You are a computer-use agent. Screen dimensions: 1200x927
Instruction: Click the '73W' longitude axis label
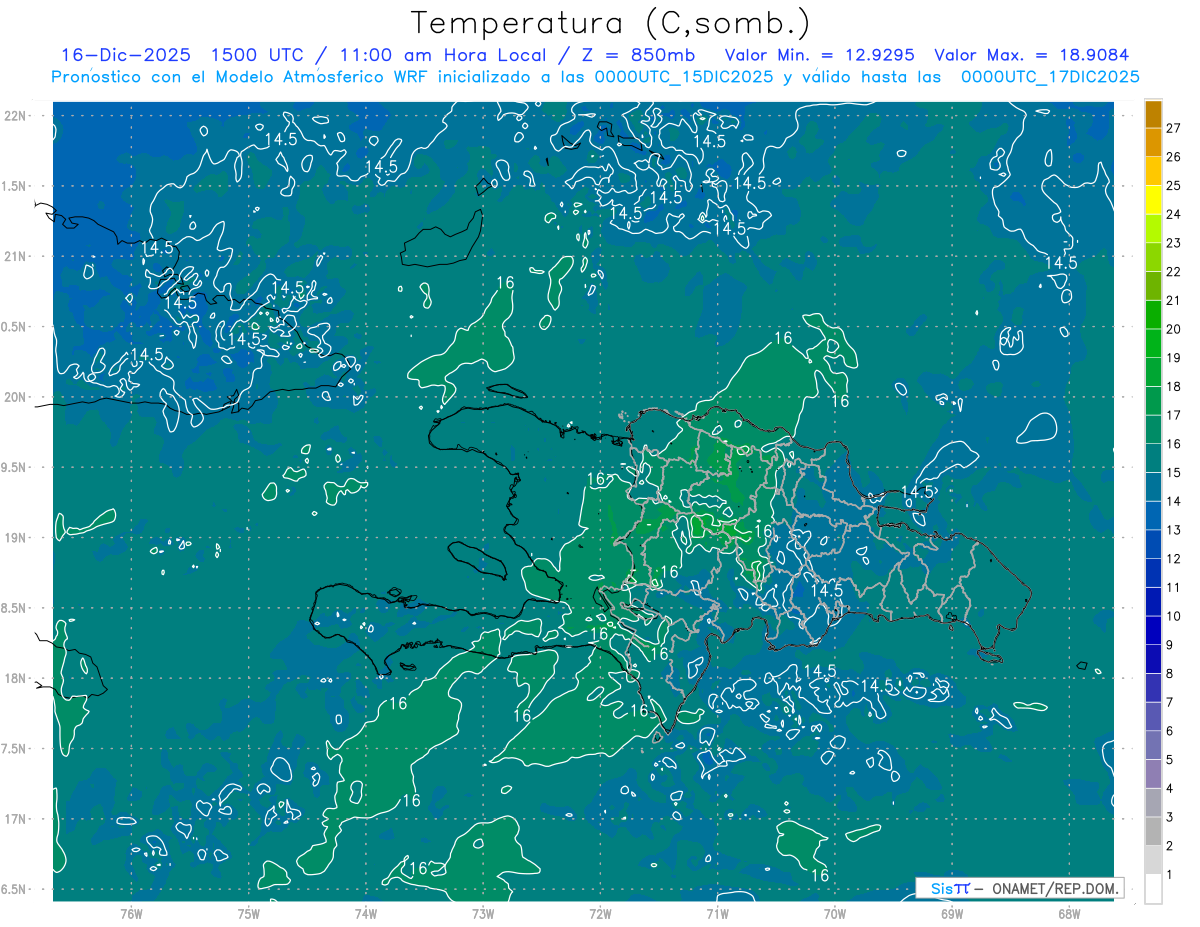click(483, 913)
